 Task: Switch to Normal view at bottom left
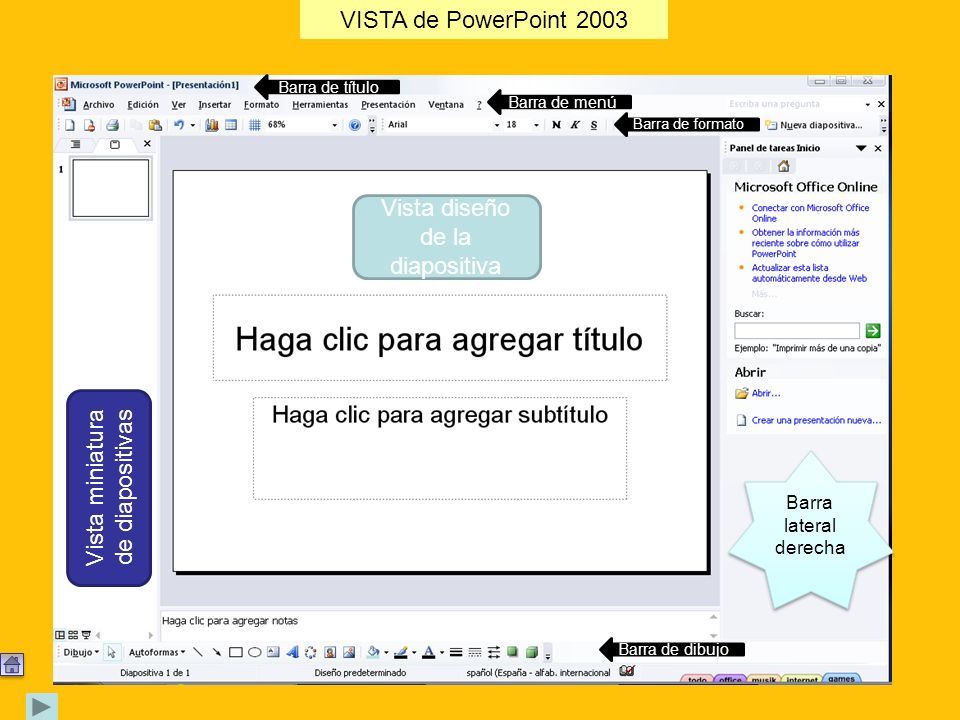point(60,635)
